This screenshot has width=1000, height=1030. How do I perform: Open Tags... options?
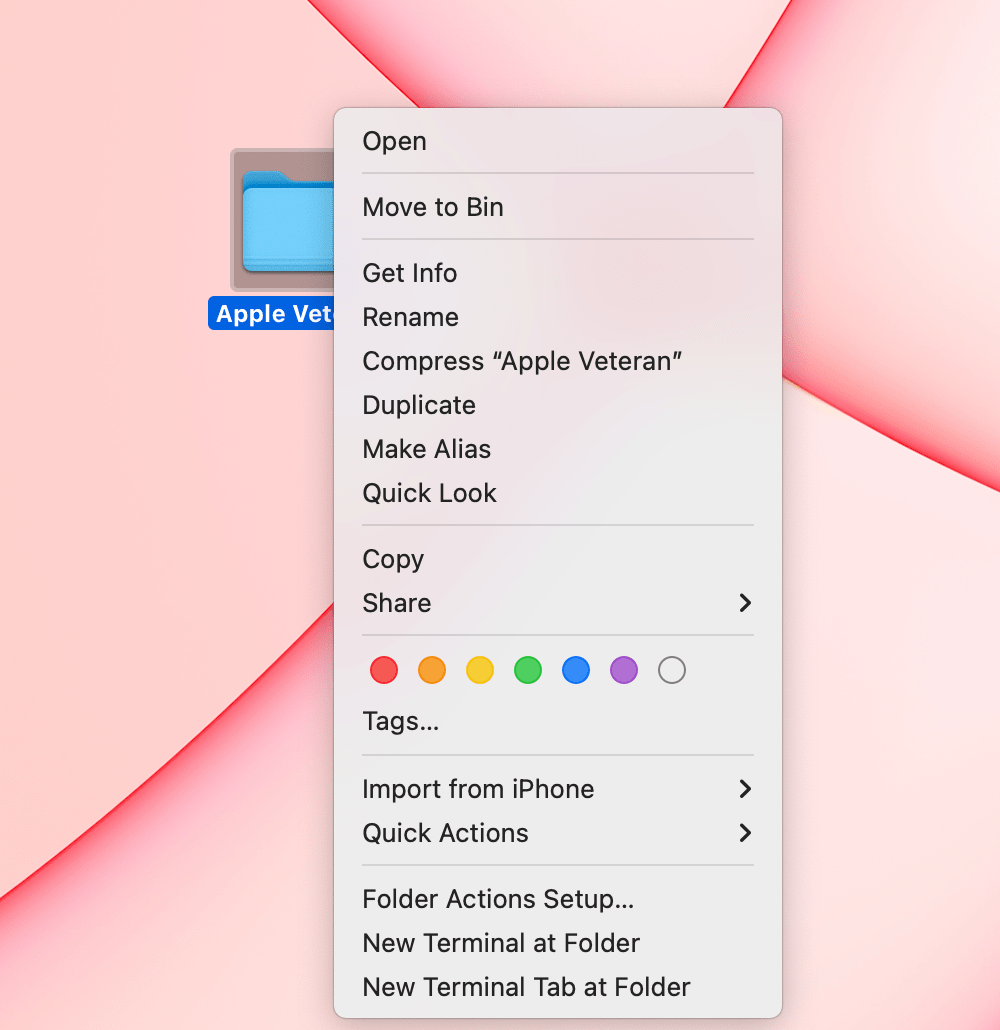point(401,721)
